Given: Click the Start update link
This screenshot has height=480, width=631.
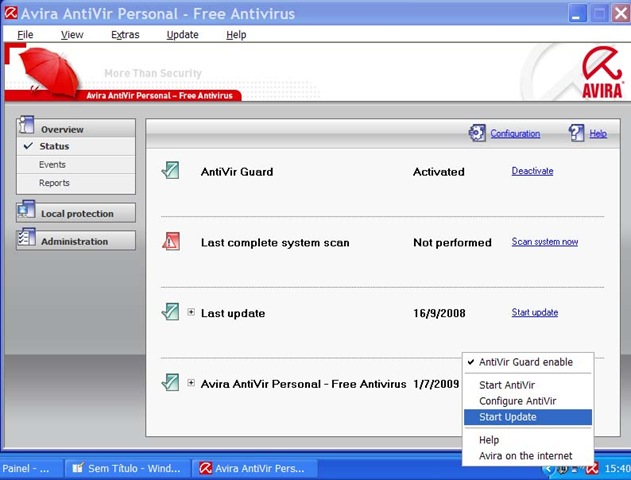Looking at the screenshot, I should coord(534,312).
